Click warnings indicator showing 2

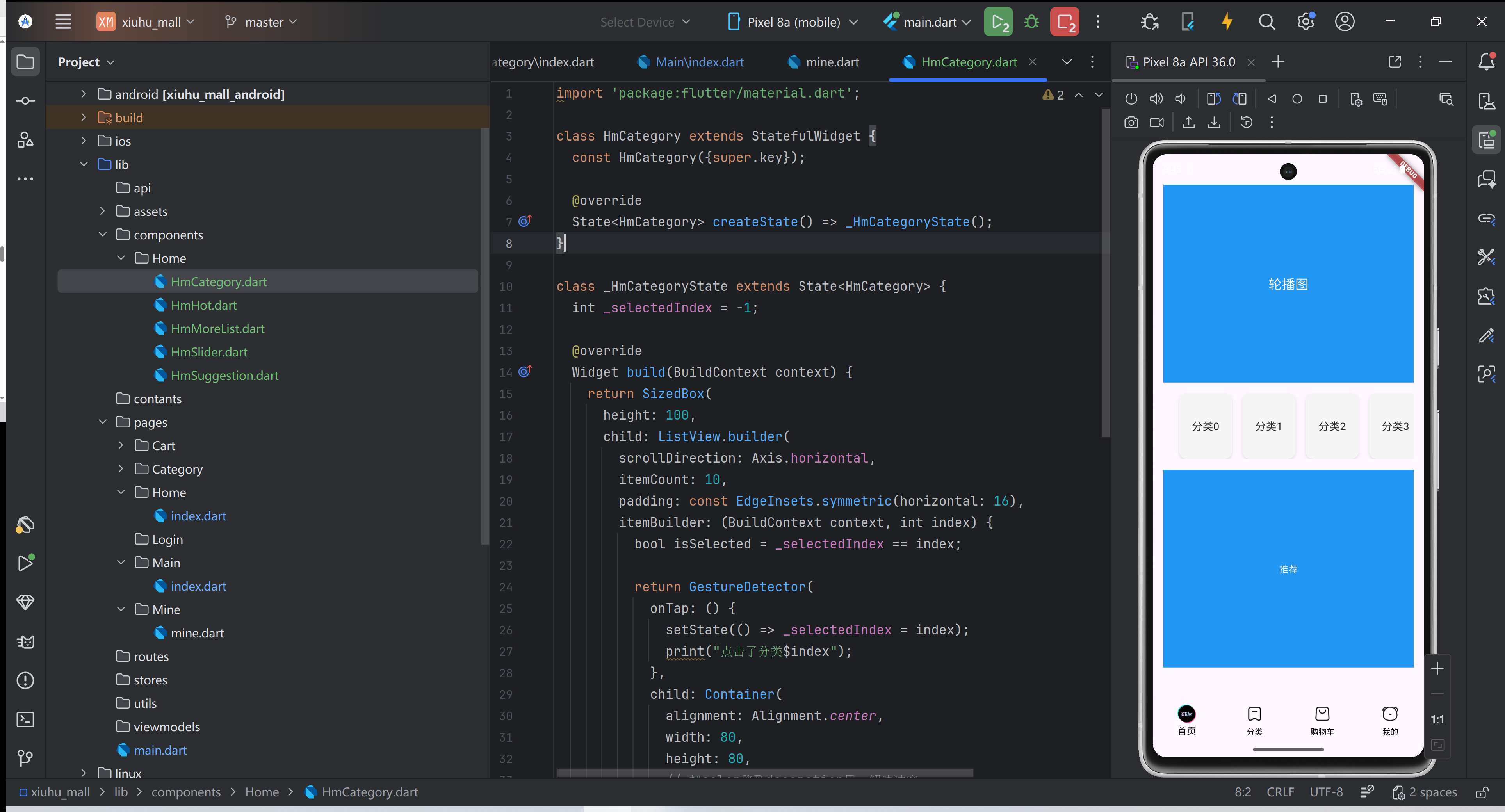[x=1053, y=94]
